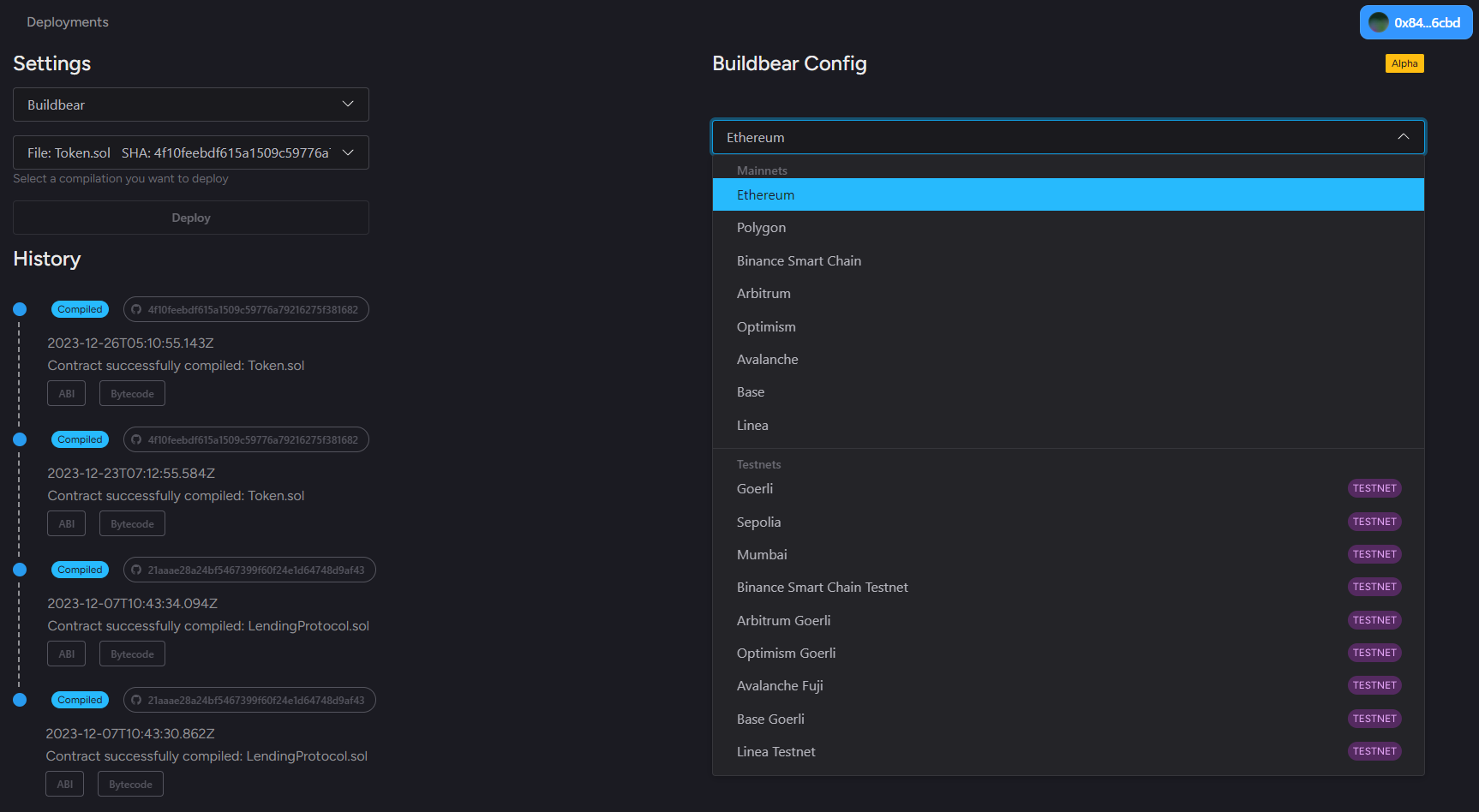The width and height of the screenshot is (1479, 812).
Task: Collapse the Ethereum network selector
Action: point(1069,137)
